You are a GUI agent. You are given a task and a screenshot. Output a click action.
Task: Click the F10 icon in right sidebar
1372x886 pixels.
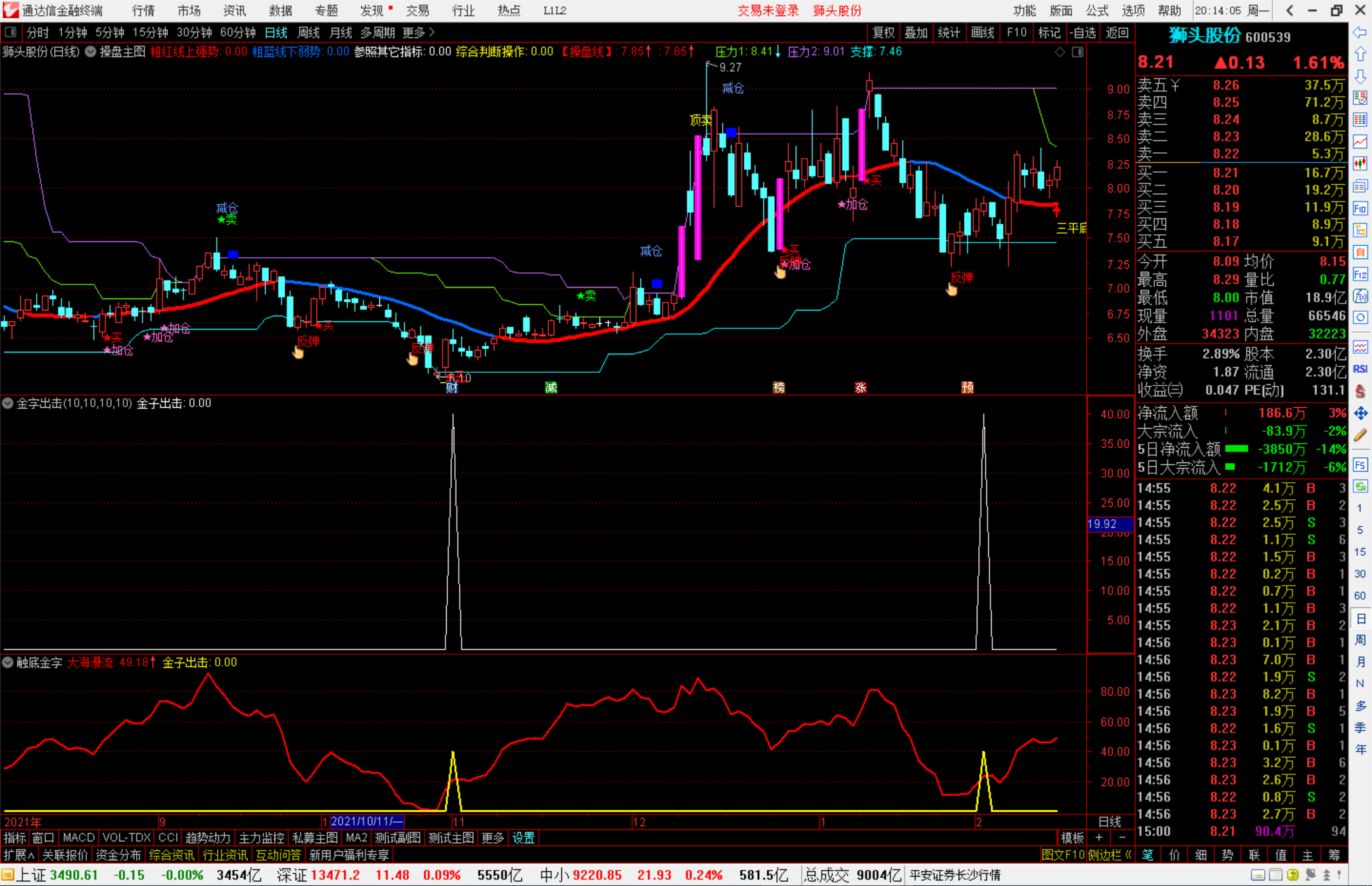(1360, 208)
